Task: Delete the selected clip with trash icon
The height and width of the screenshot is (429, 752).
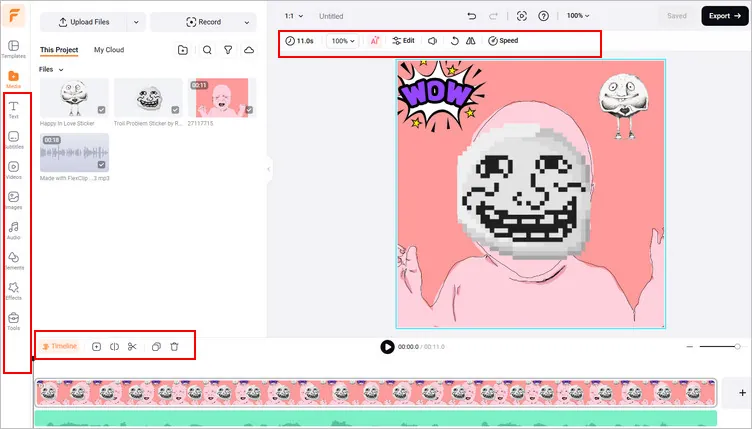Action: (x=175, y=347)
